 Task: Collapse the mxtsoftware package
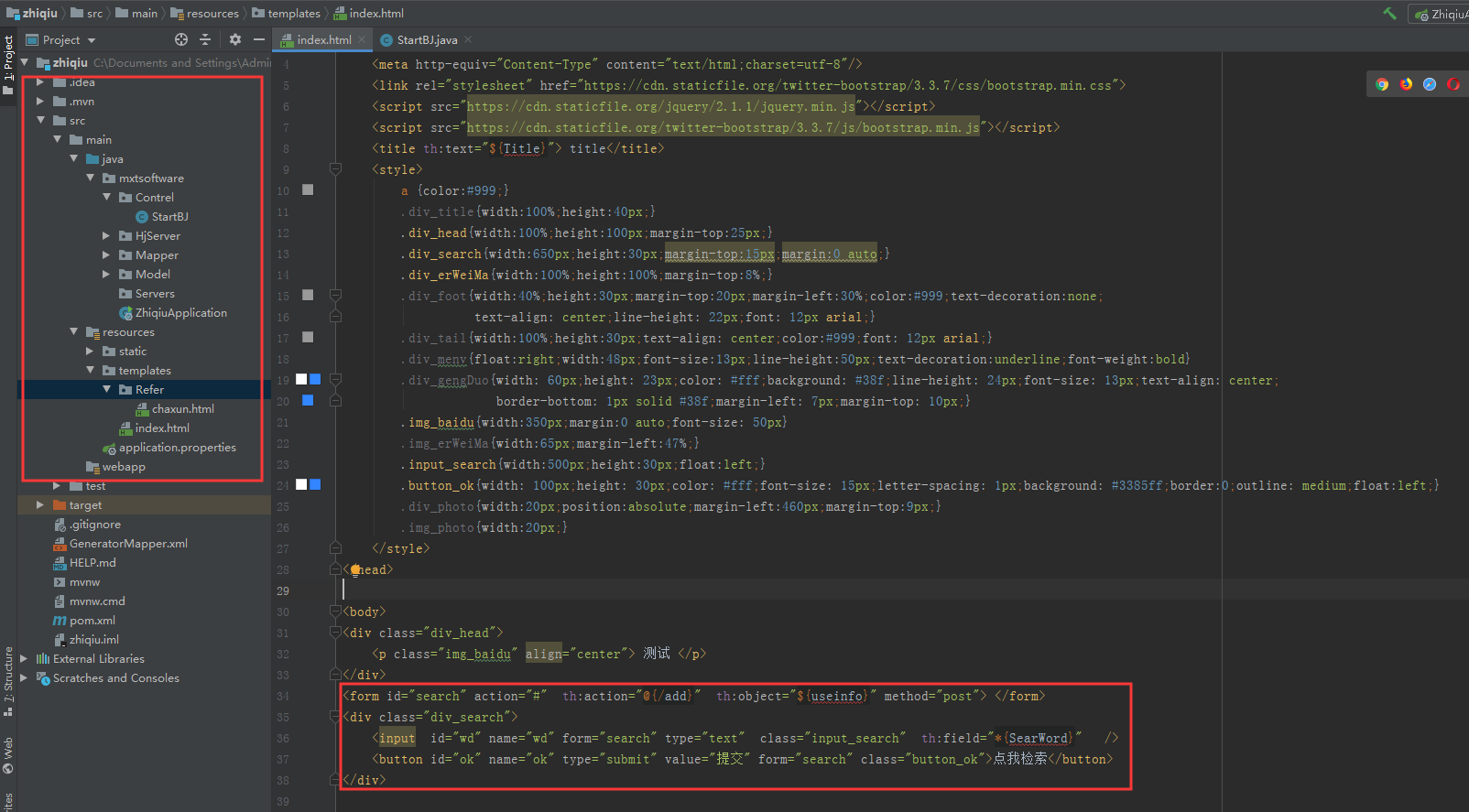(90, 178)
